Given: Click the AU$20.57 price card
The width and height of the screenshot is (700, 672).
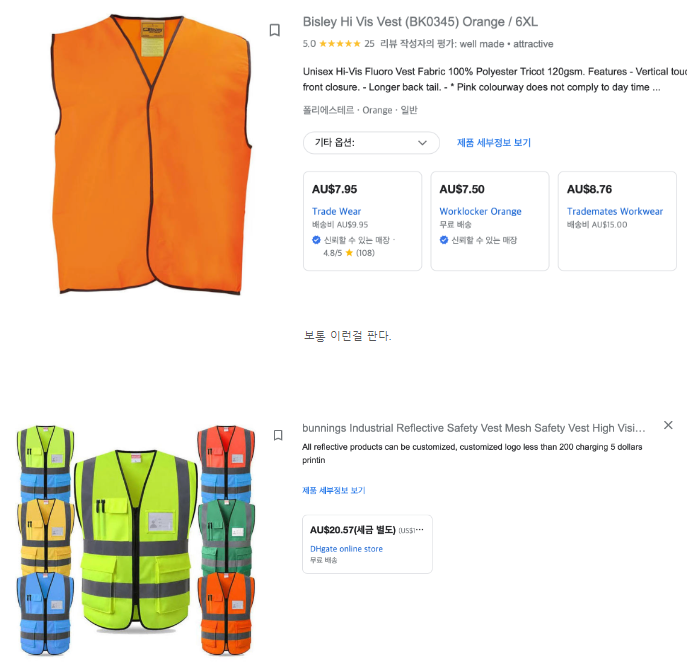Looking at the screenshot, I should click(367, 543).
